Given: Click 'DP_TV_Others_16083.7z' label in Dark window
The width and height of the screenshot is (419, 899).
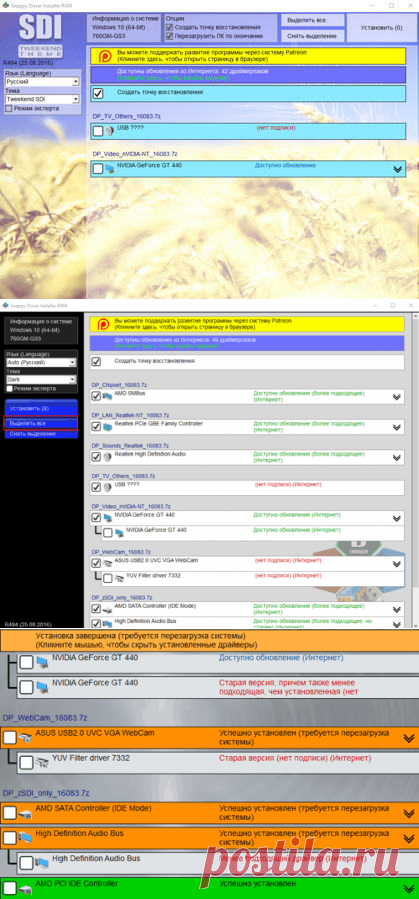Looking at the screenshot, I should 124,476.
